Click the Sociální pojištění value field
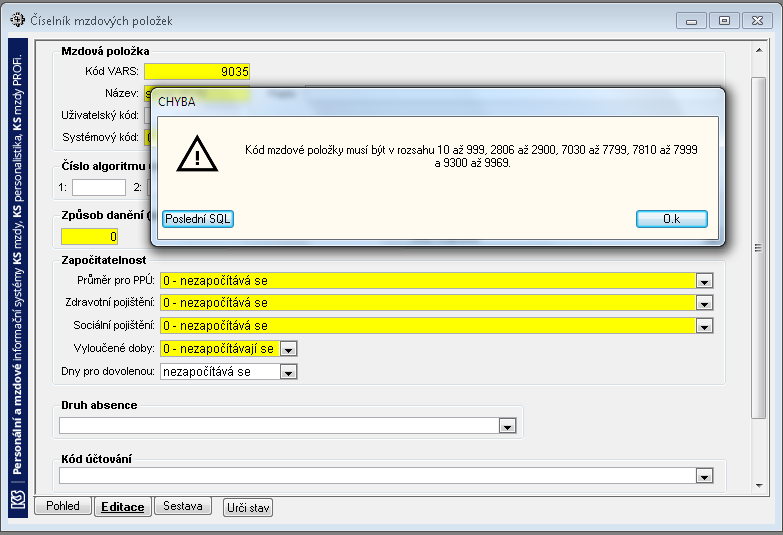Viewport: 783px width, 535px height. point(428,326)
